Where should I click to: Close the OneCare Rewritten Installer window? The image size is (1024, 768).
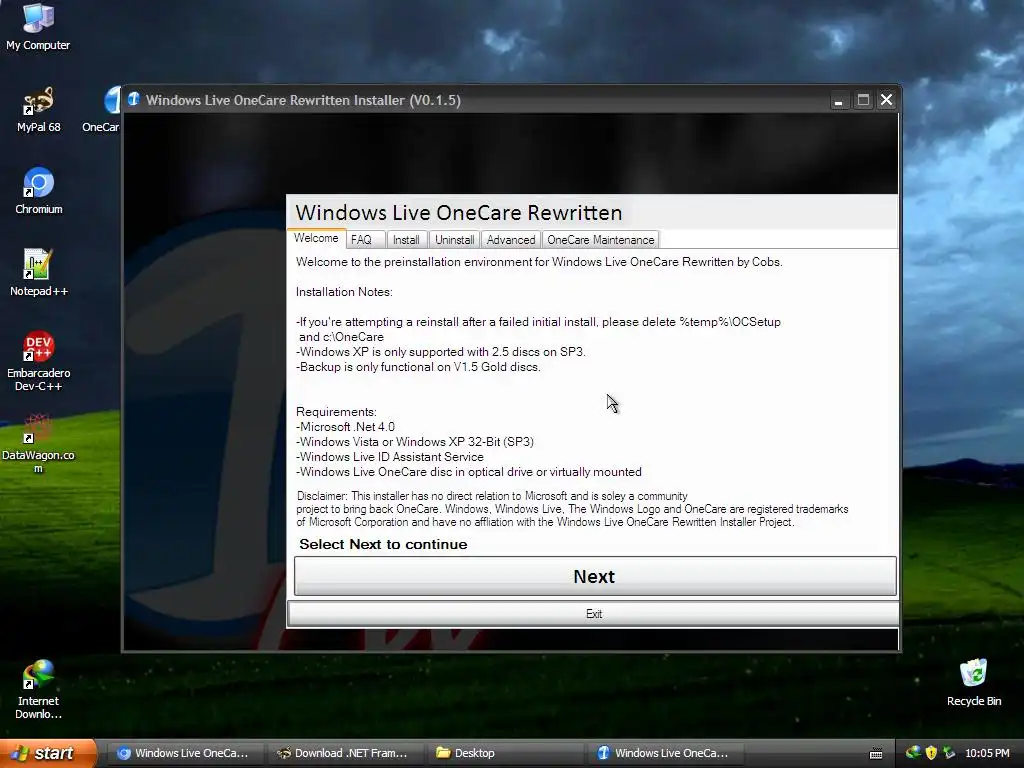pos(886,100)
